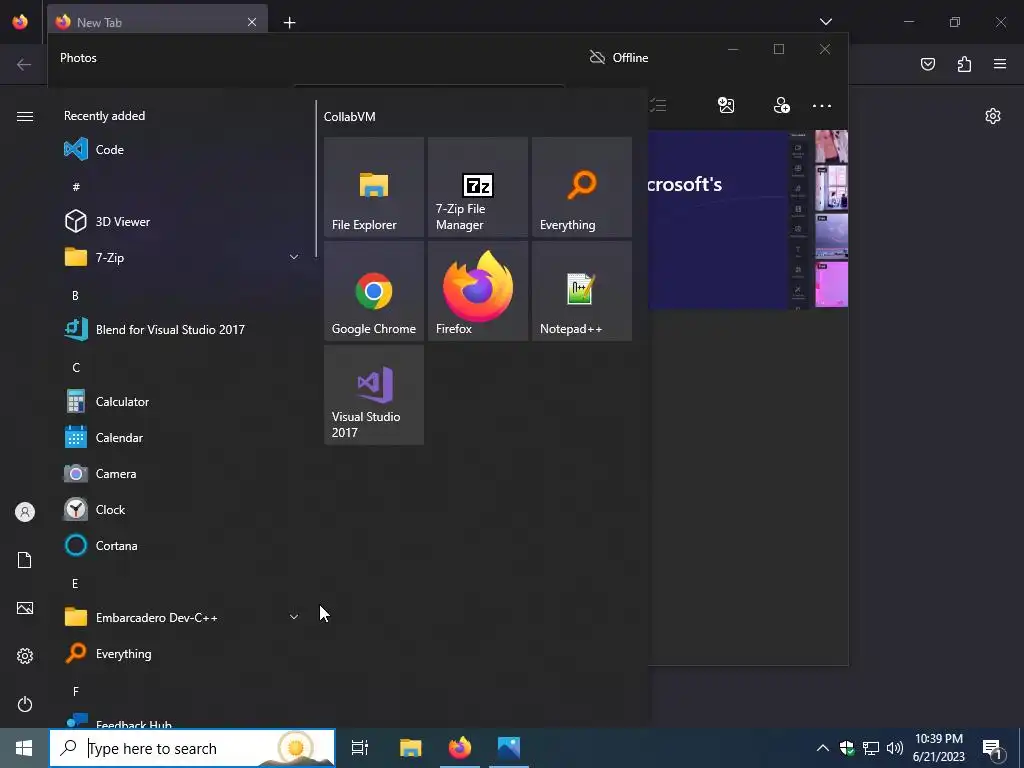Open the clock and date flyout
1024x768 pixels.
[x=938, y=748]
